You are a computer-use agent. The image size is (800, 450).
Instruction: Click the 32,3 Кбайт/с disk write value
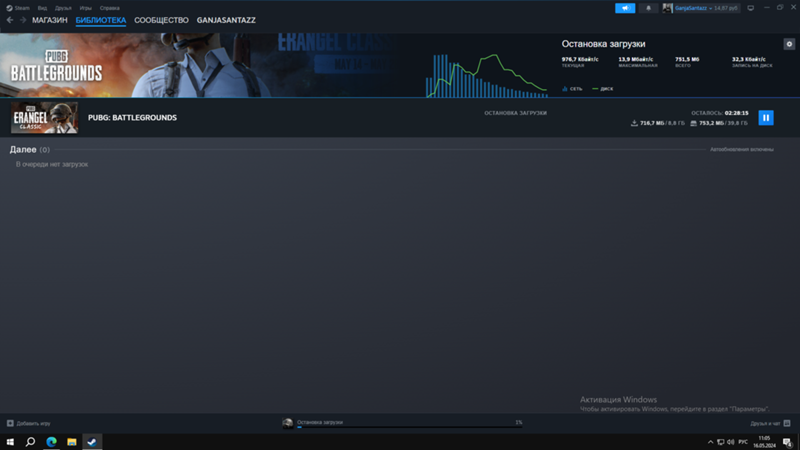coord(748,59)
